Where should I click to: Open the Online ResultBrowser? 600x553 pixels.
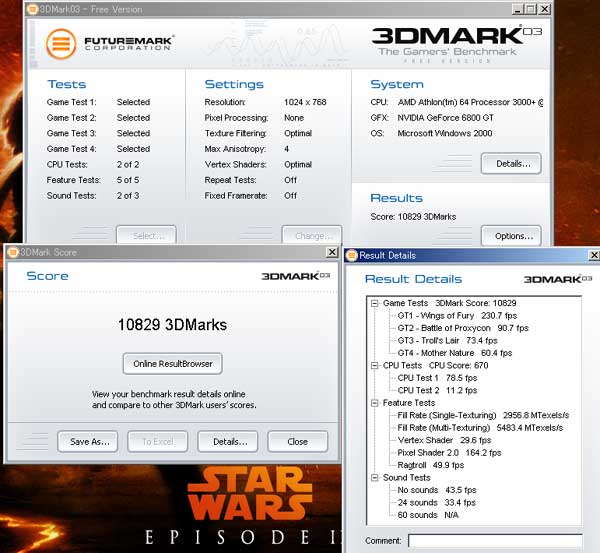[x=173, y=364]
